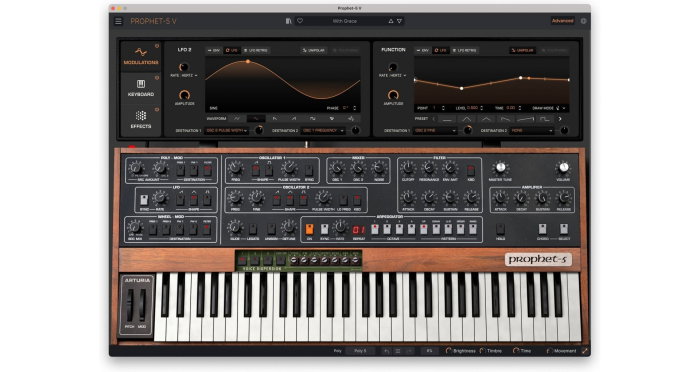
Task: Switch to the Keyboard tab
Action: point(141,88)
